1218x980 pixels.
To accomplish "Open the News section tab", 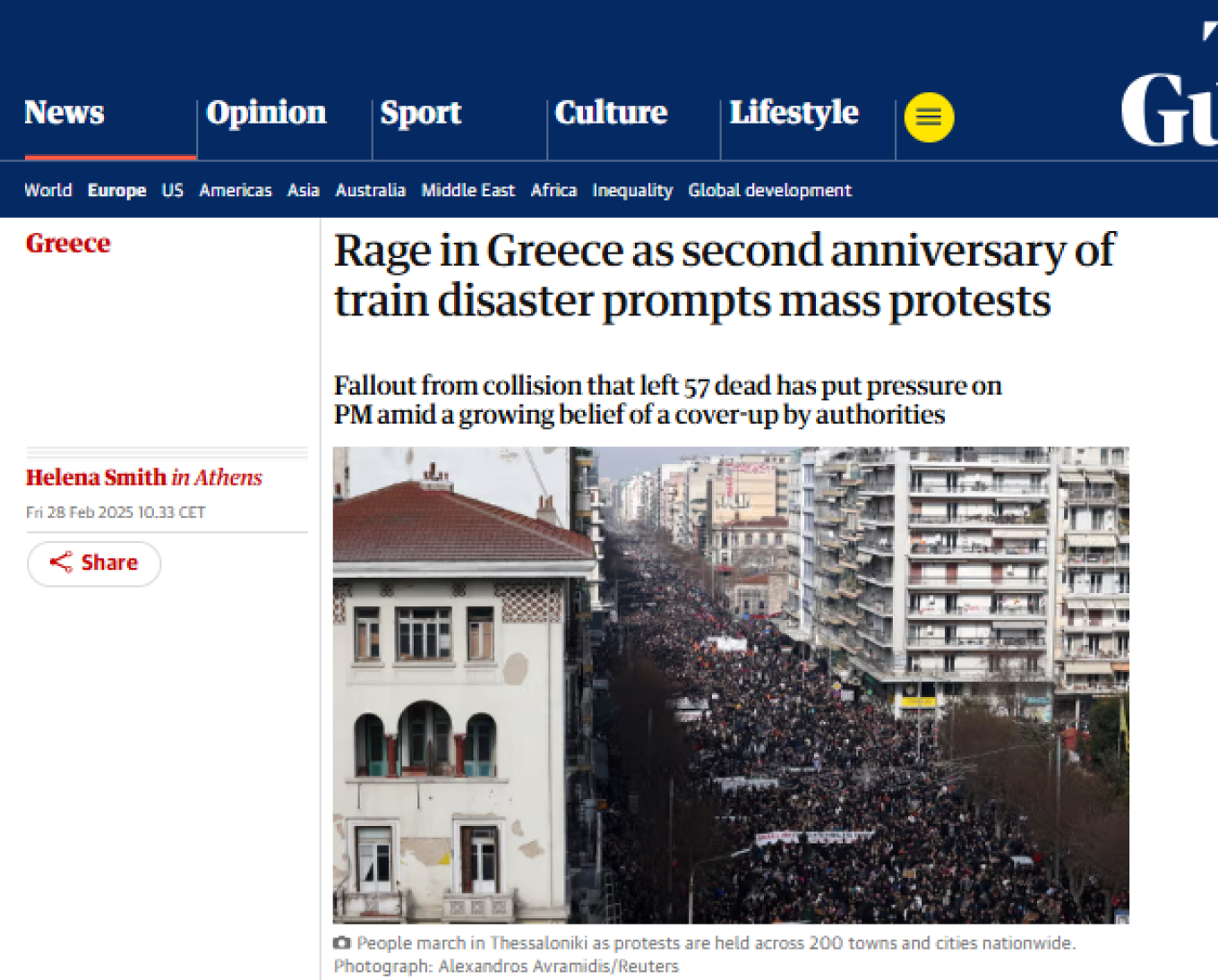I will click(64, 114).
